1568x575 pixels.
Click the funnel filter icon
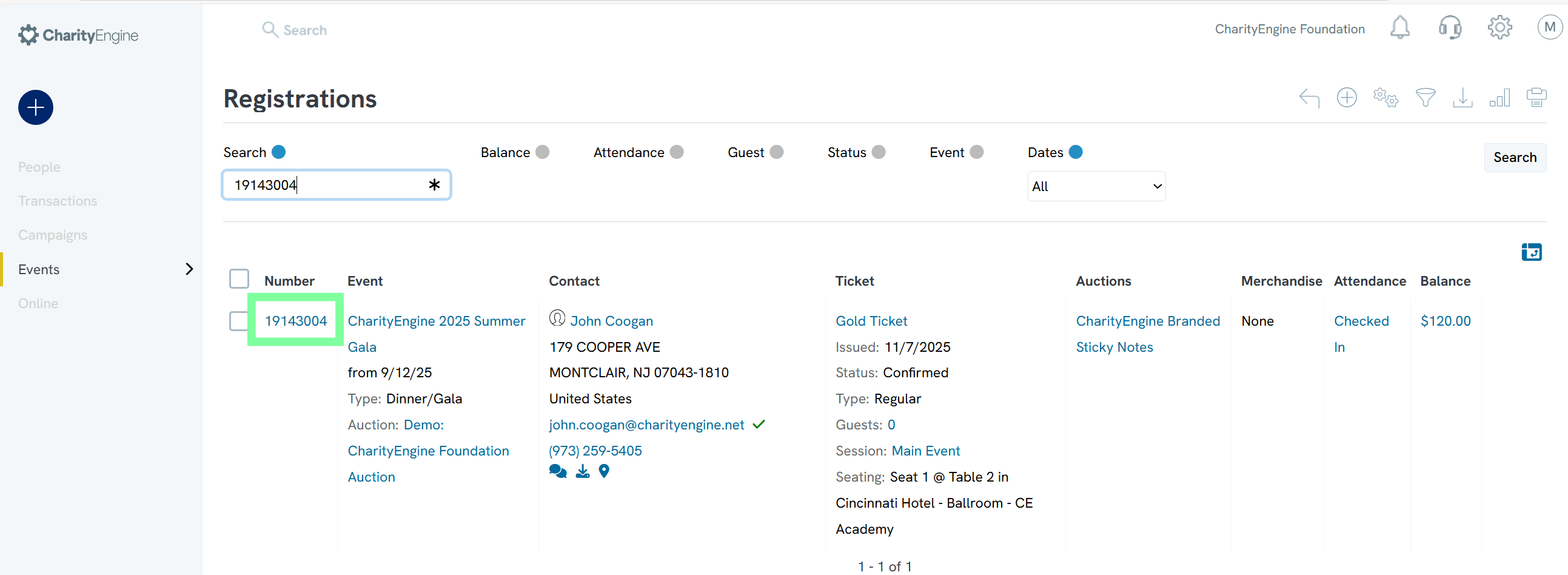[x=1425, y=98]
